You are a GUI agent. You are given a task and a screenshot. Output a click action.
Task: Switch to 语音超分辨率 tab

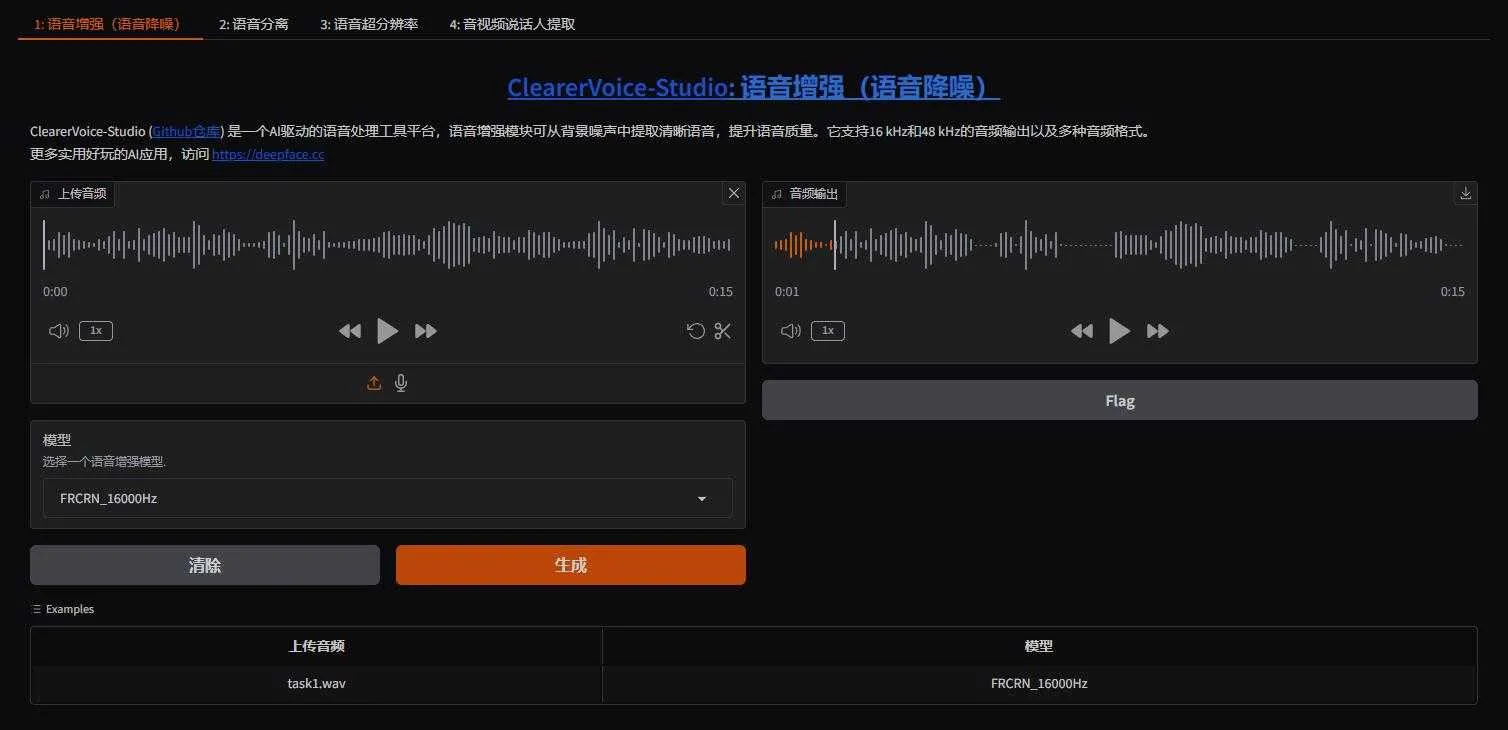coord(369,24)
